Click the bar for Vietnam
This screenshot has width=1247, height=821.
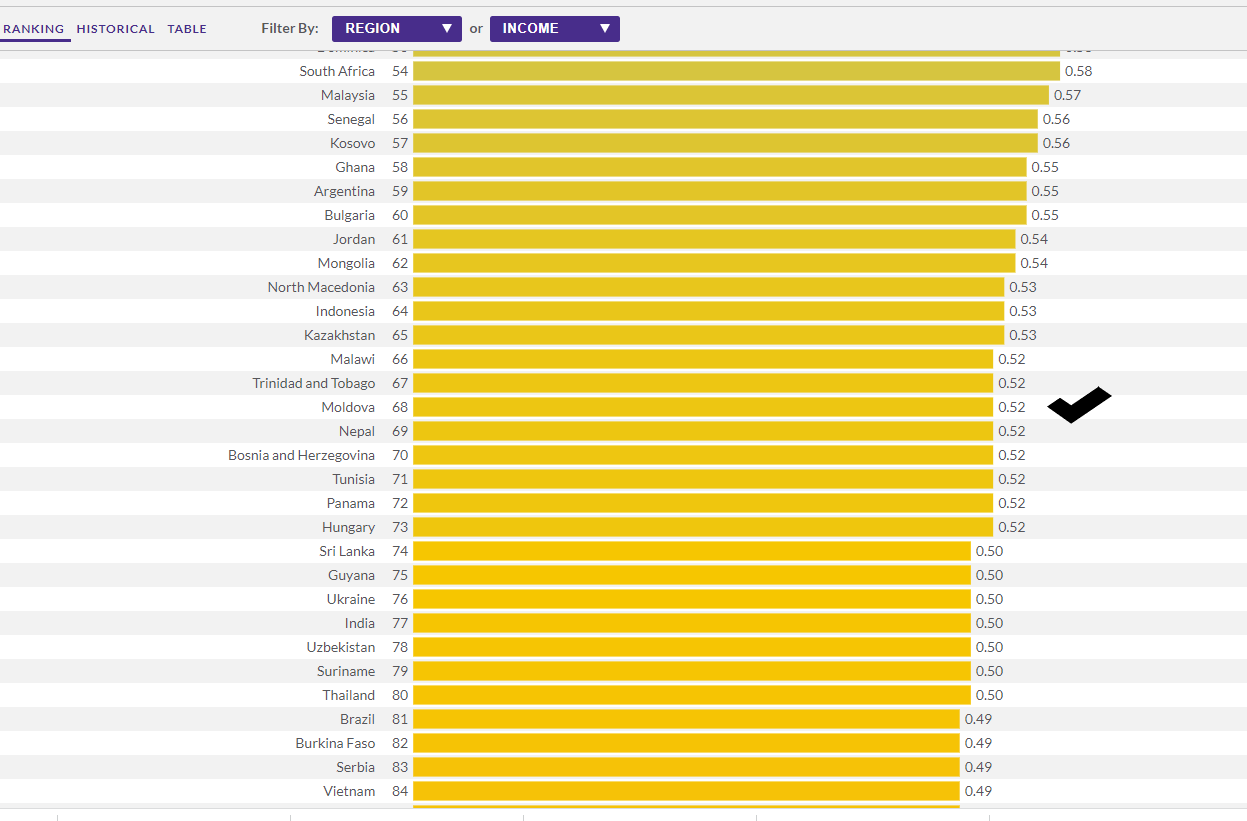(x=685, y=791)
